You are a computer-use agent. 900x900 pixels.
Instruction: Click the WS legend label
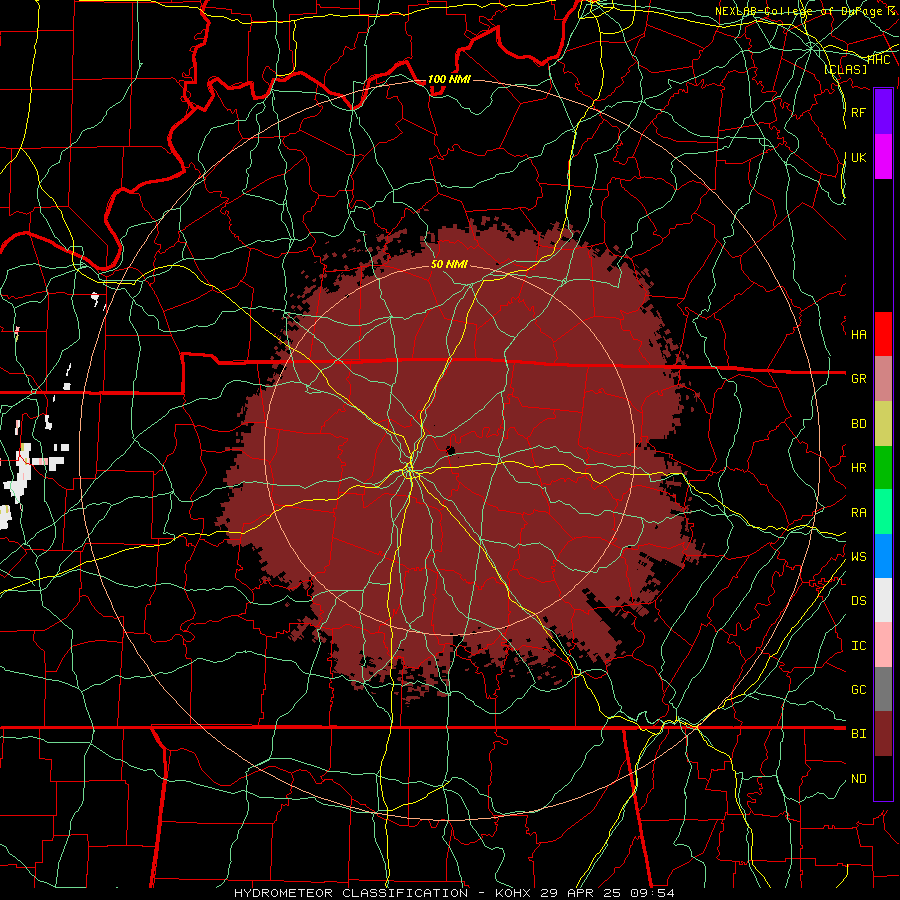(858, 557)
